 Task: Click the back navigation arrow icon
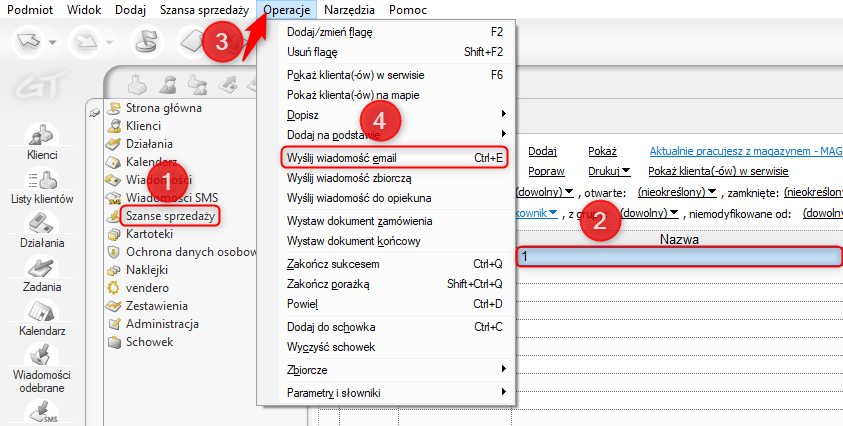coord(28,42)
